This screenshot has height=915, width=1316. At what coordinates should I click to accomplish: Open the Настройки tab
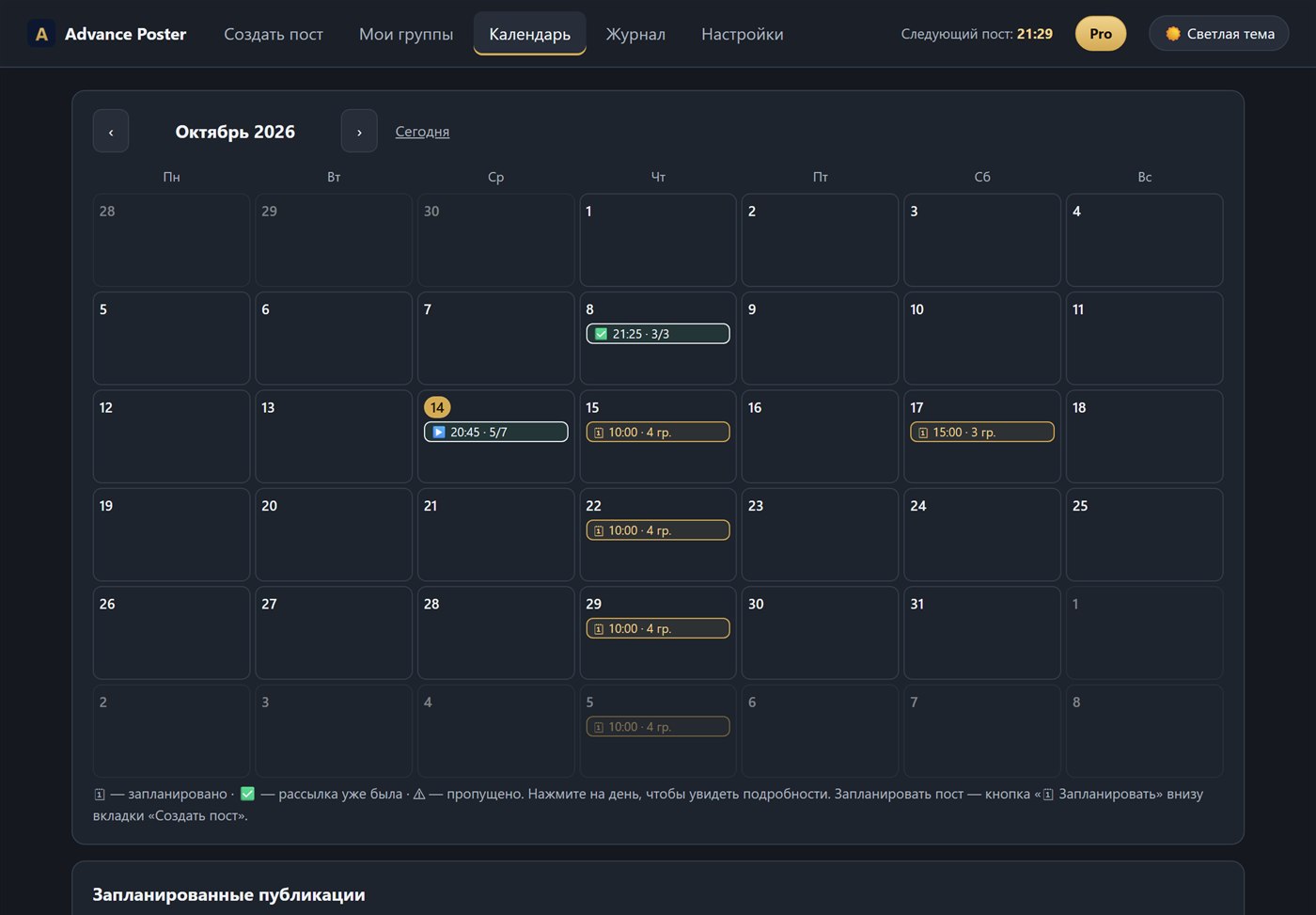click(x=743, y=34)
